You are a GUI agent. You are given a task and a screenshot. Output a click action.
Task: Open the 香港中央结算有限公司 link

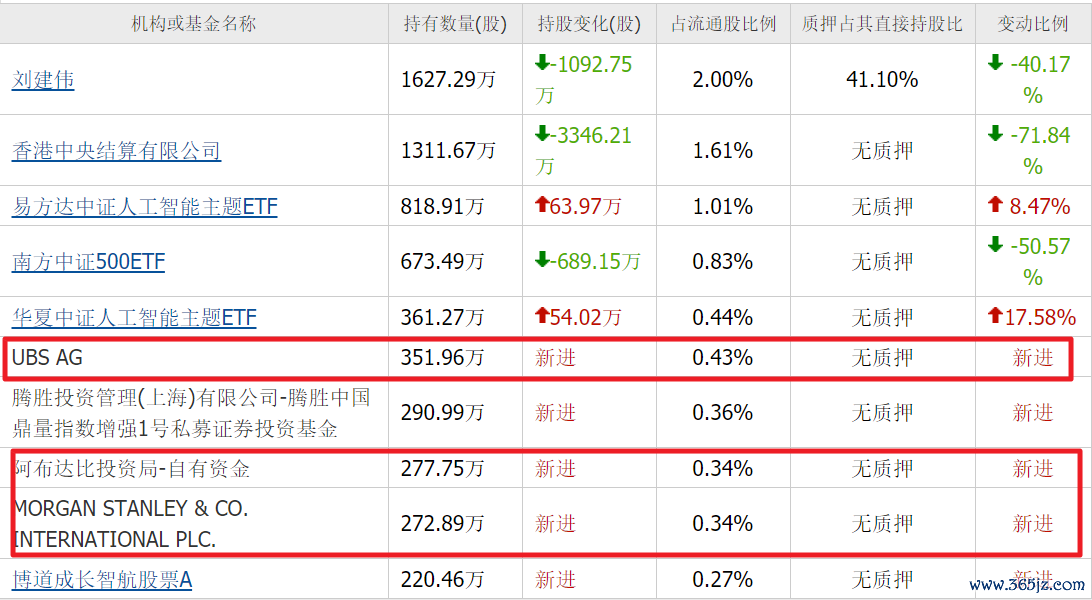pos(116,150)
